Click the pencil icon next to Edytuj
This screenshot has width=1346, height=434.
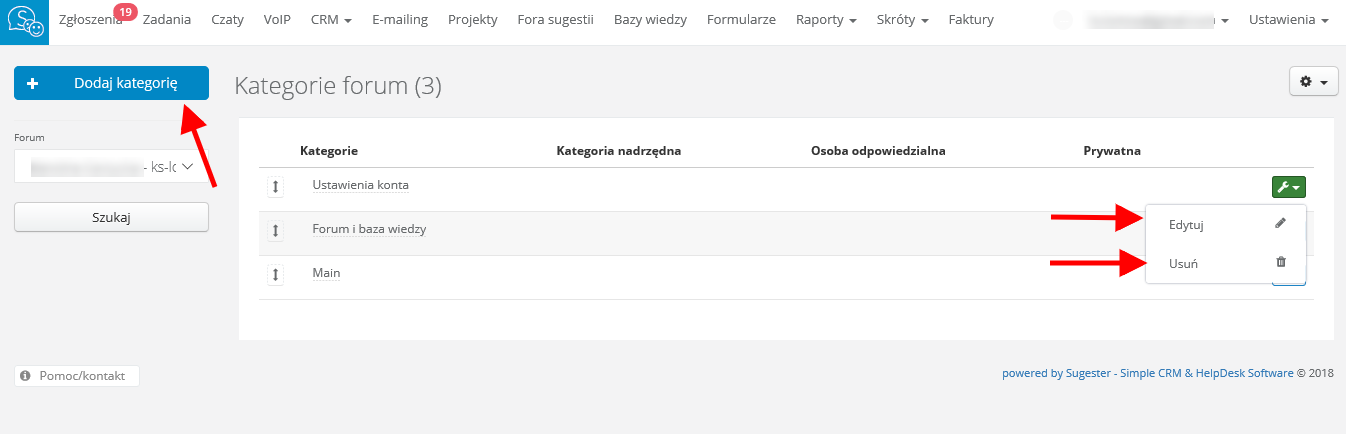tap(1280, 224)
